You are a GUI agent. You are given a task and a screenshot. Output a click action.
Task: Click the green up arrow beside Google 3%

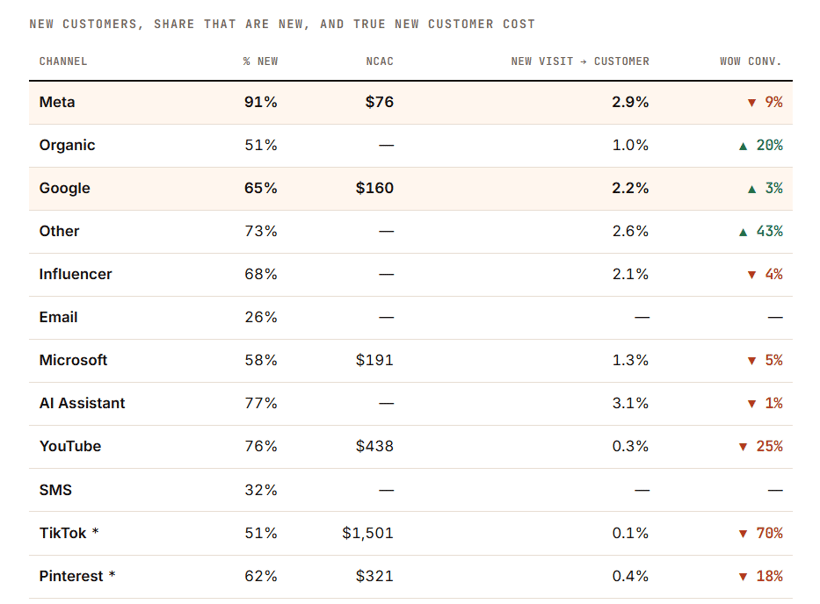click(751, 189)
